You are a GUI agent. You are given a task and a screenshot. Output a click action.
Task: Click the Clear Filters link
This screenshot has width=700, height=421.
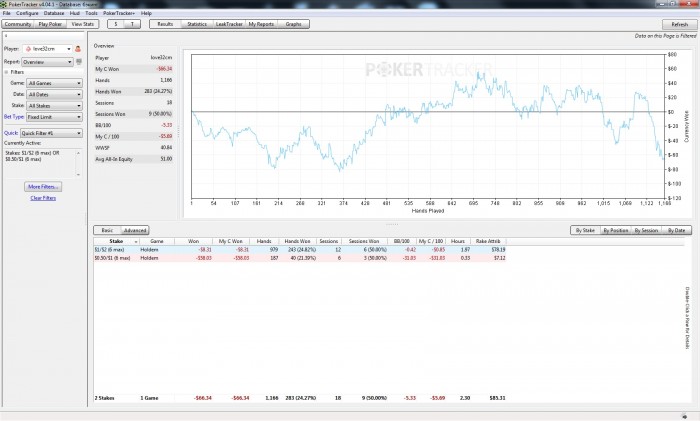pyautogui.click(x=43, y=198)
